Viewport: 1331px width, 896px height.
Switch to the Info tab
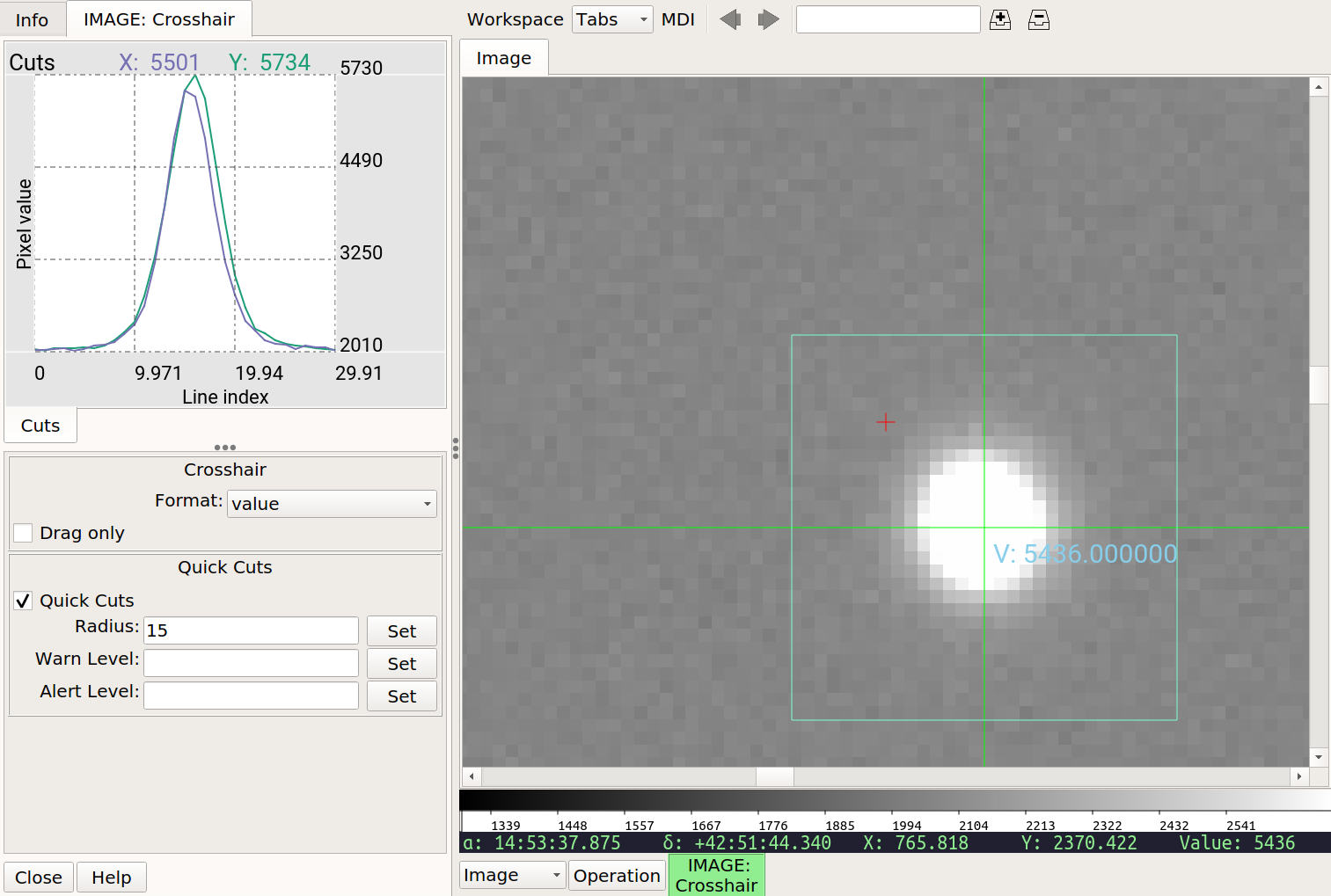click(x=32, y=19)
